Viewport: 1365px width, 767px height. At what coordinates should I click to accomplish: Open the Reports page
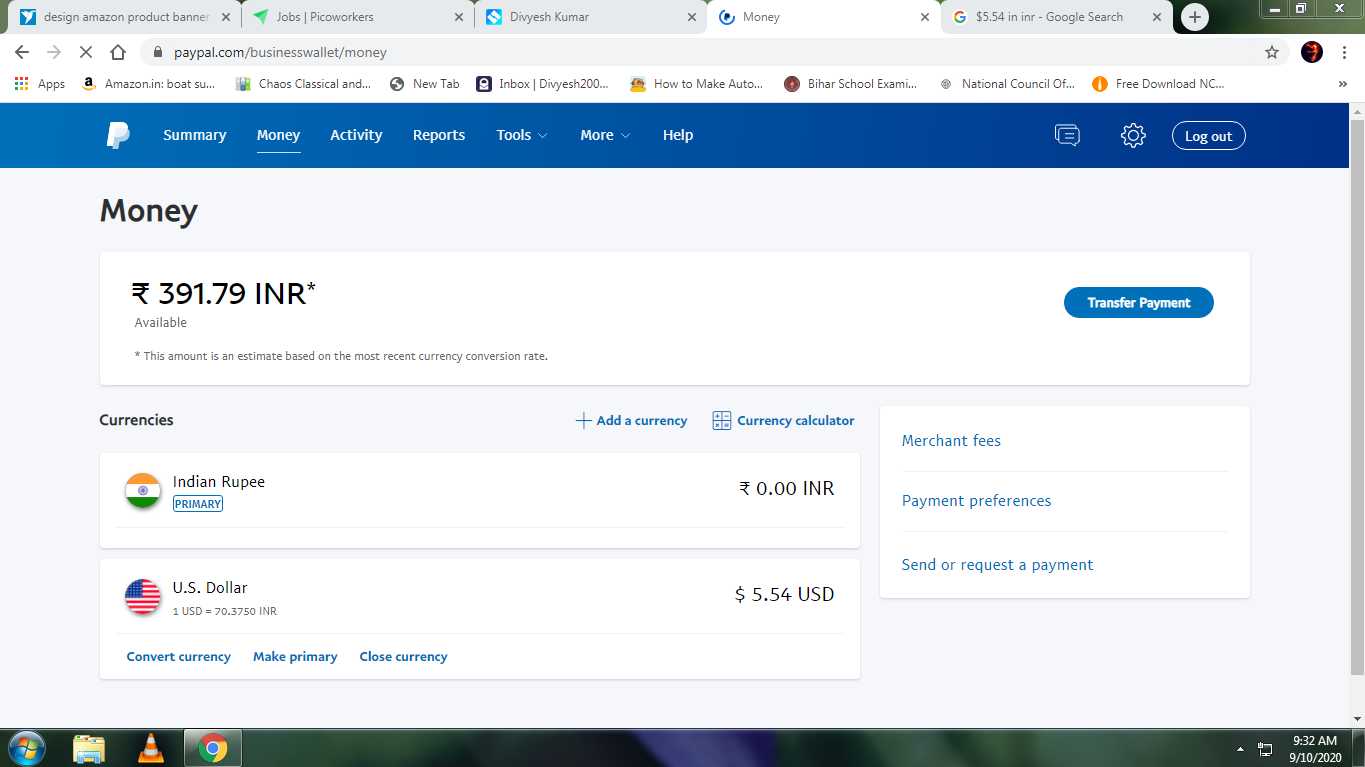pyautogui.click(x=439, y=135)
